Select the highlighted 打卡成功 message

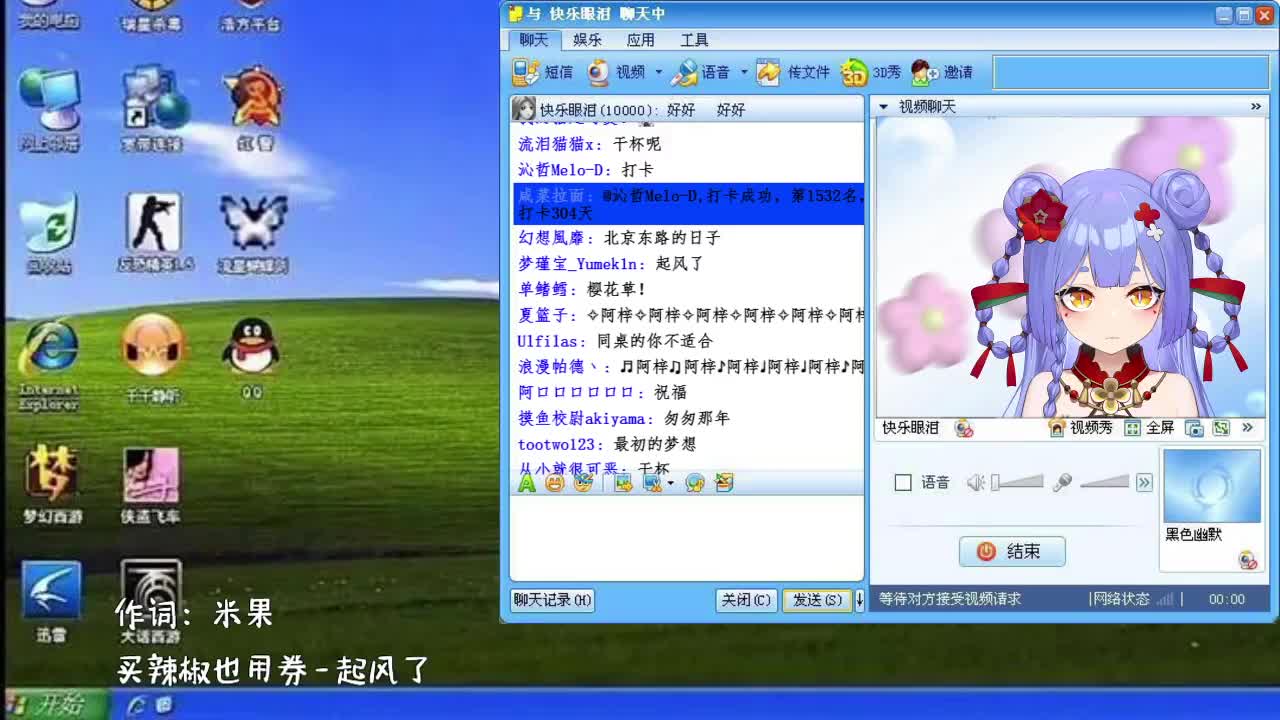[688, 204]
